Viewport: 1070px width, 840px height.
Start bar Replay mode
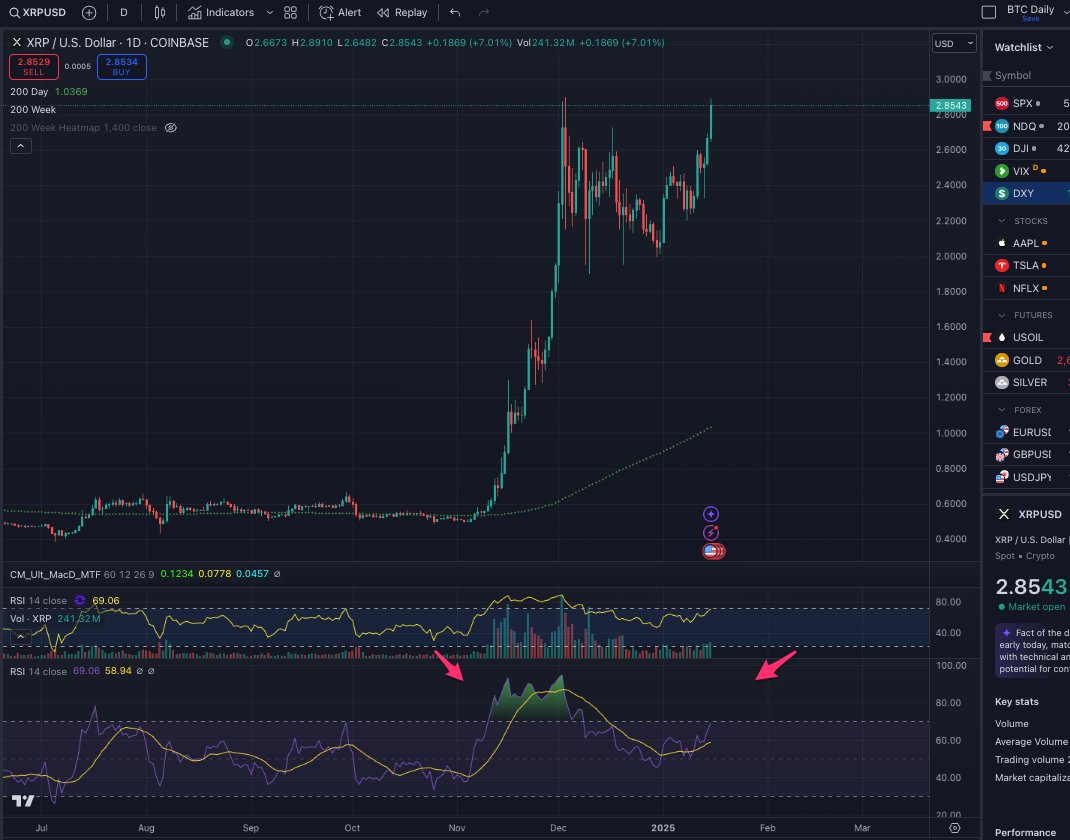pyautogui.click(x=402, y=12)
